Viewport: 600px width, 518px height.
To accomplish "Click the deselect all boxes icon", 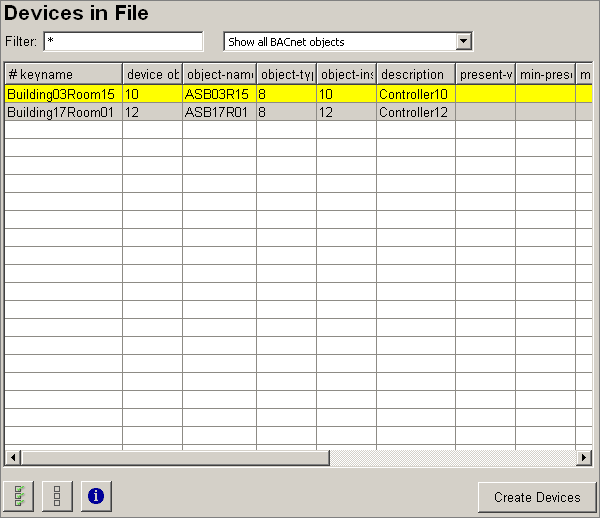I will click(57, 496).
